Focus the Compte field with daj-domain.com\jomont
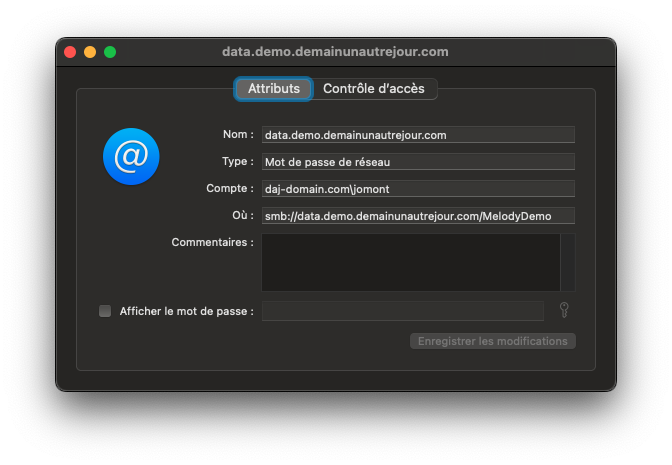672x465 pixels. [x=417, y=189]
